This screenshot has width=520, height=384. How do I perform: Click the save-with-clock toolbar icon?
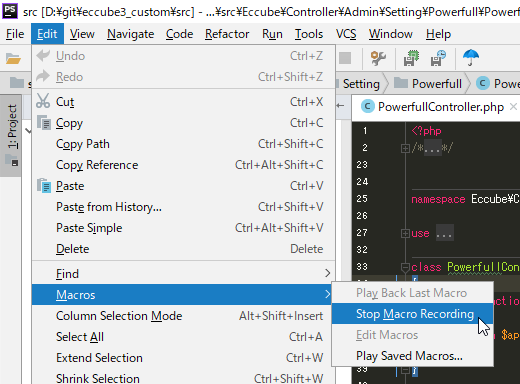438,58
